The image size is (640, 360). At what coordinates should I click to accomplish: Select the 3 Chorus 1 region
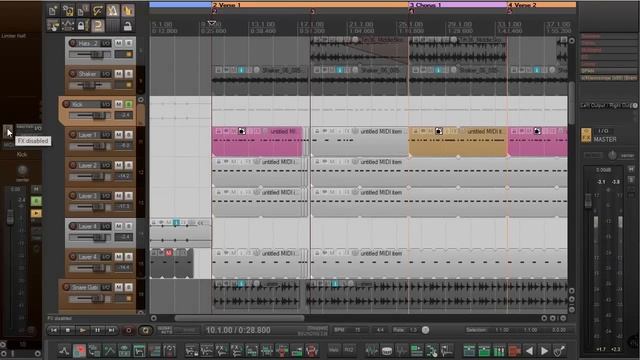(458, 4)
